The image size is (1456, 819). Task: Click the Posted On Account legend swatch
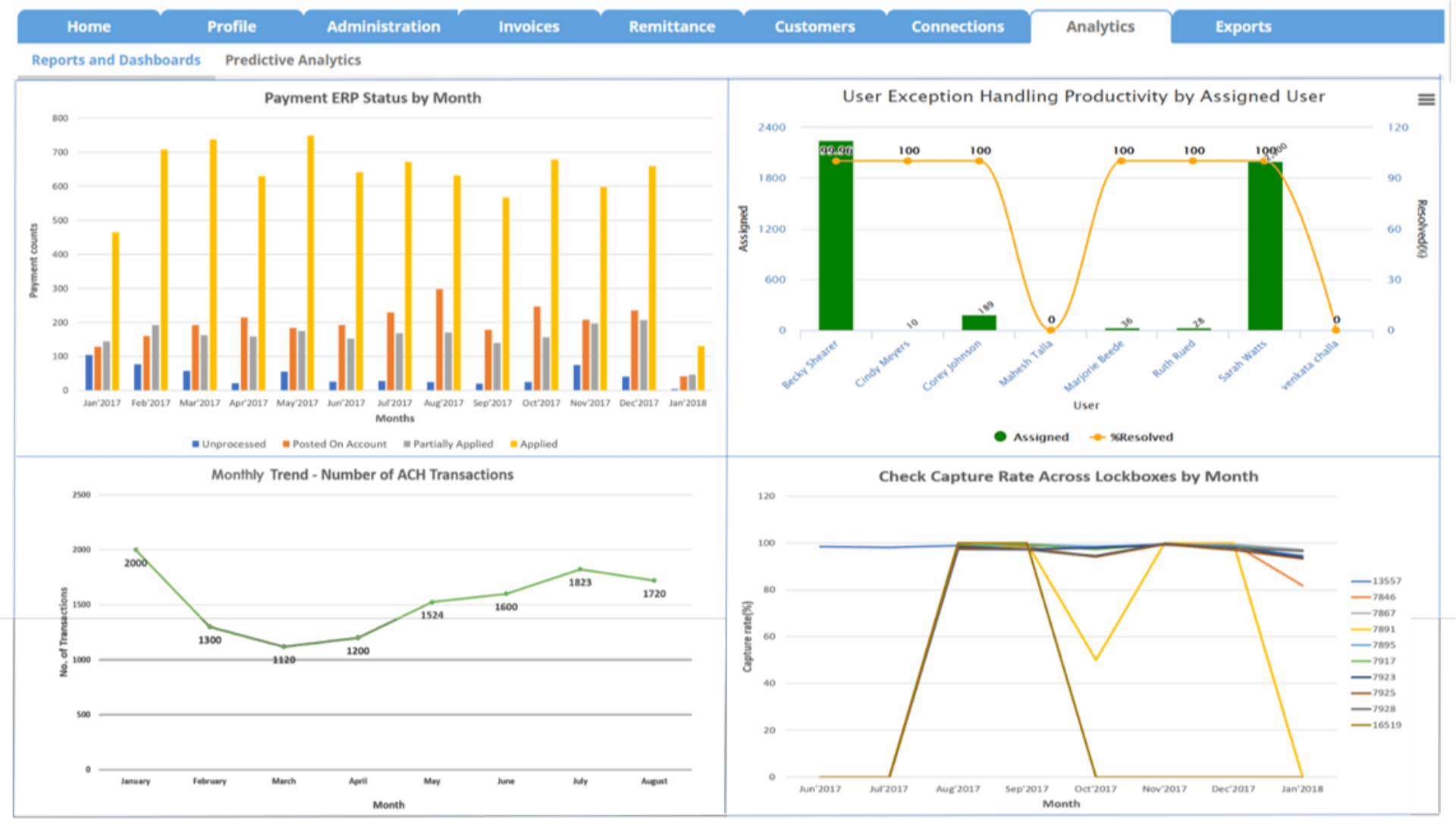point(286,444)
